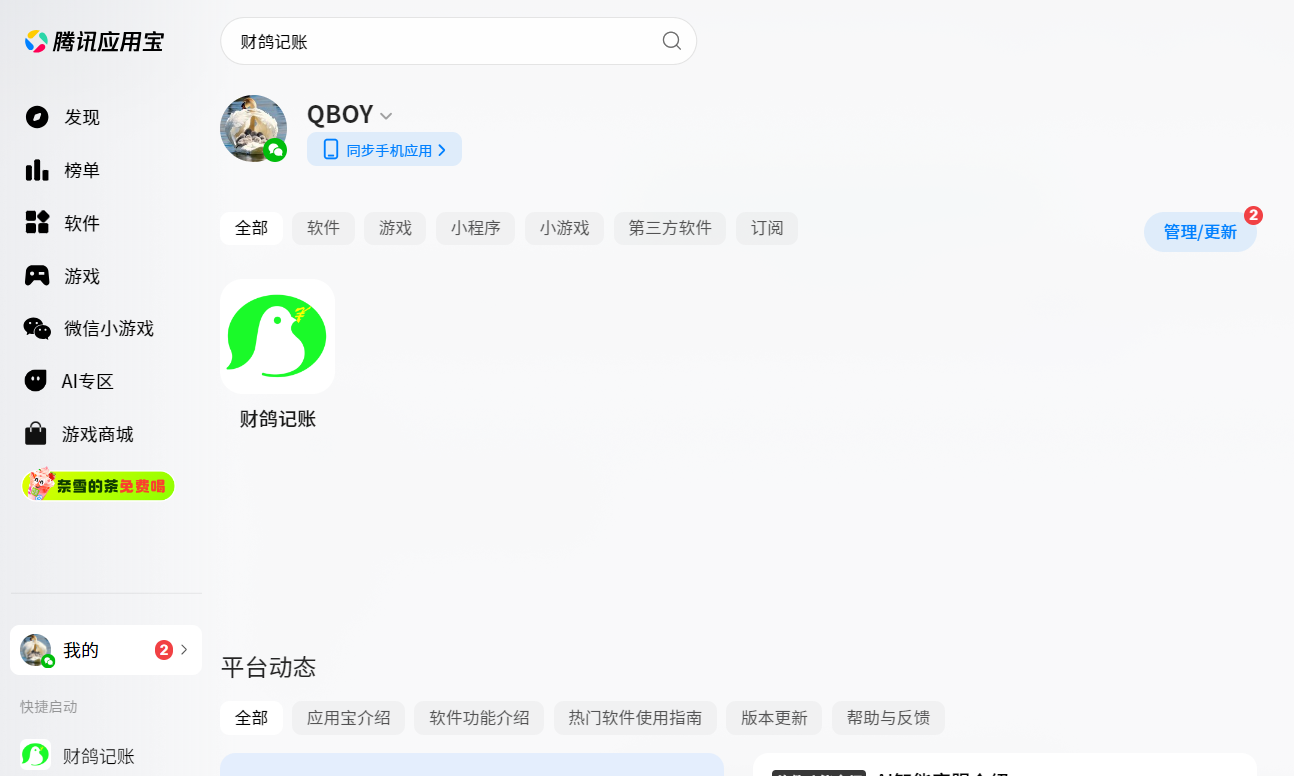Switch to the 小程序 filter tab

(475, 228)
